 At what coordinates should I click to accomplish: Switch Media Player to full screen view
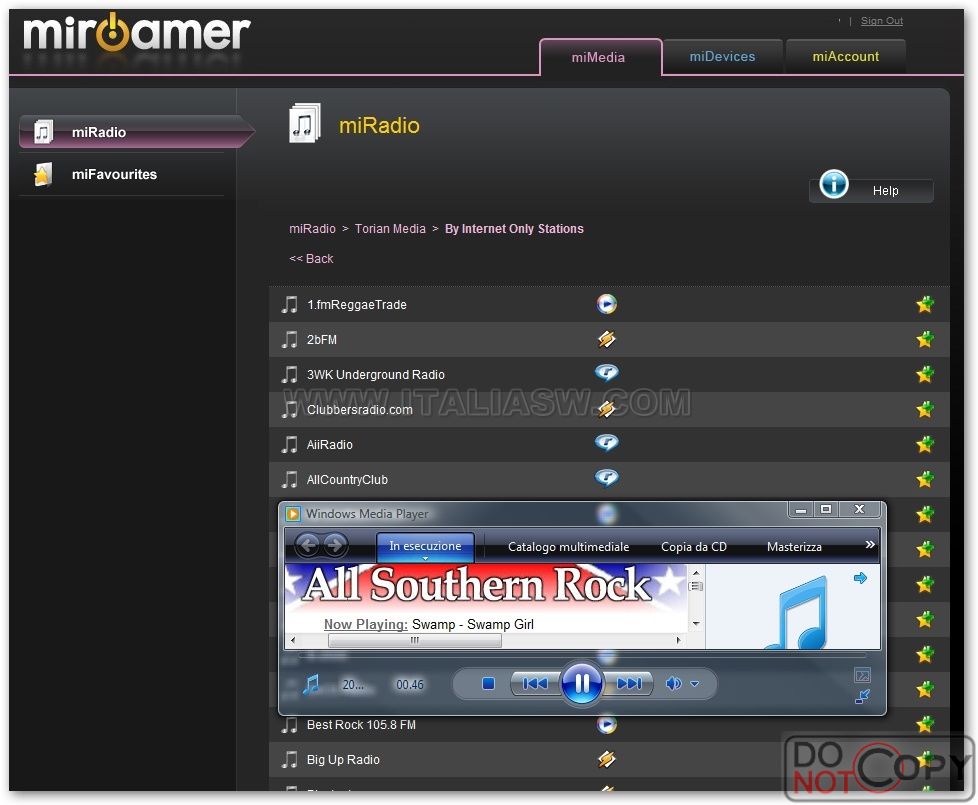pos(862,675)
